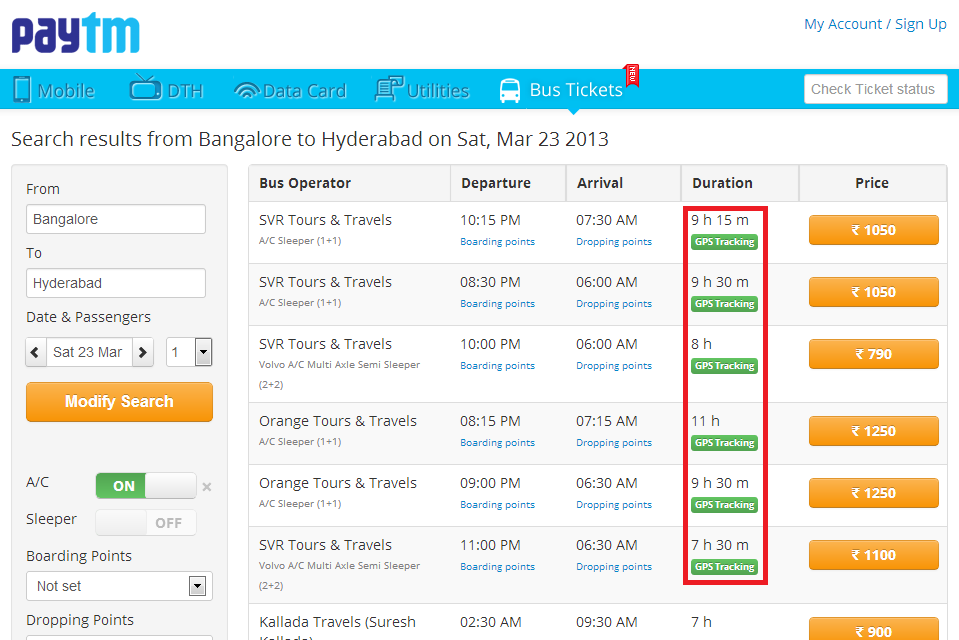The height and width of the screenshot is (640, 959).
Task: Click the Orange Tours & Travels 08:15 PM operator name
Action: (x=338, y=421)
